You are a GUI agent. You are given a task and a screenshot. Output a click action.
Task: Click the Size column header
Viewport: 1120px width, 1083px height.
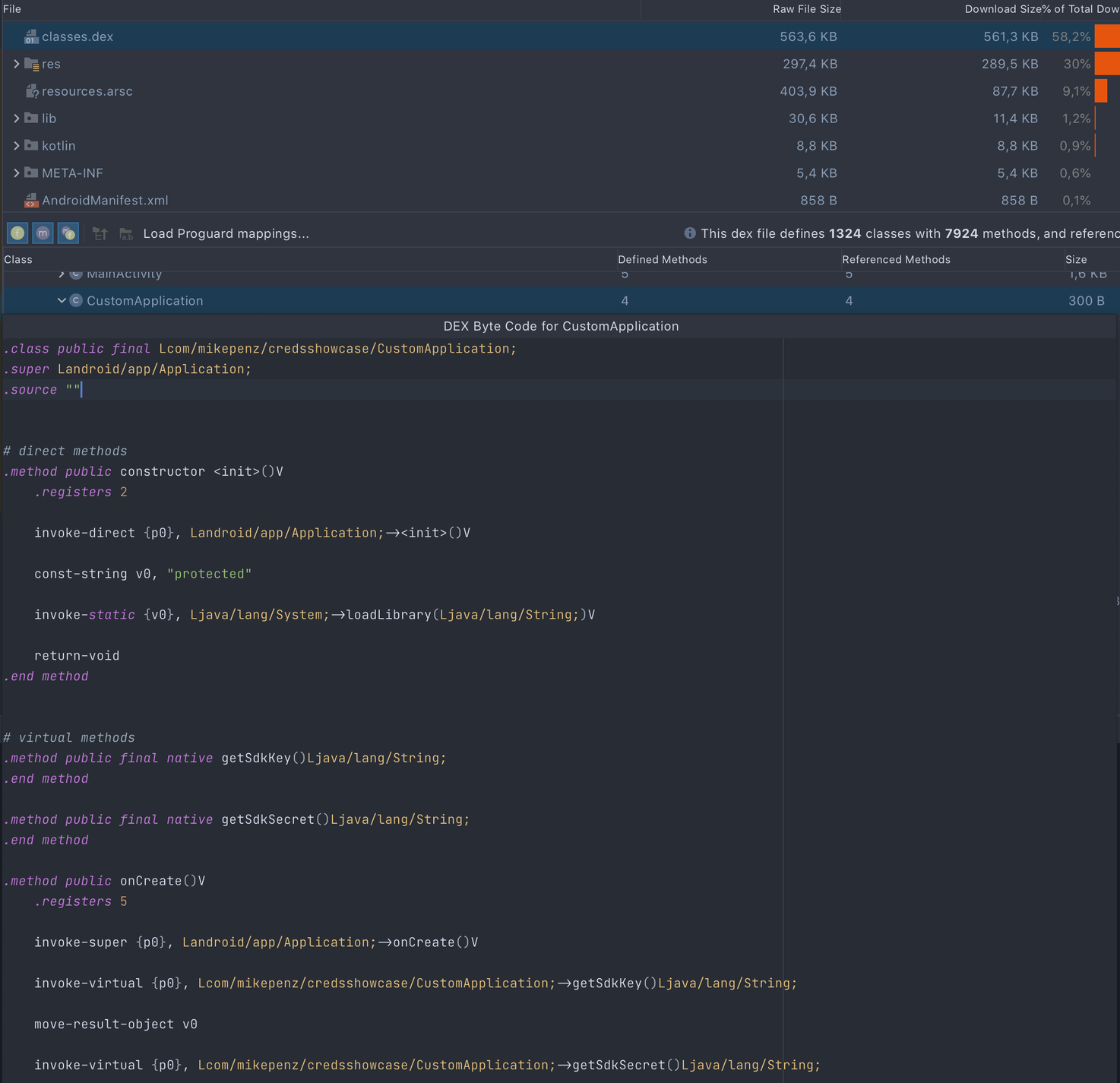pyautogui.click(x=1076, y=259)
